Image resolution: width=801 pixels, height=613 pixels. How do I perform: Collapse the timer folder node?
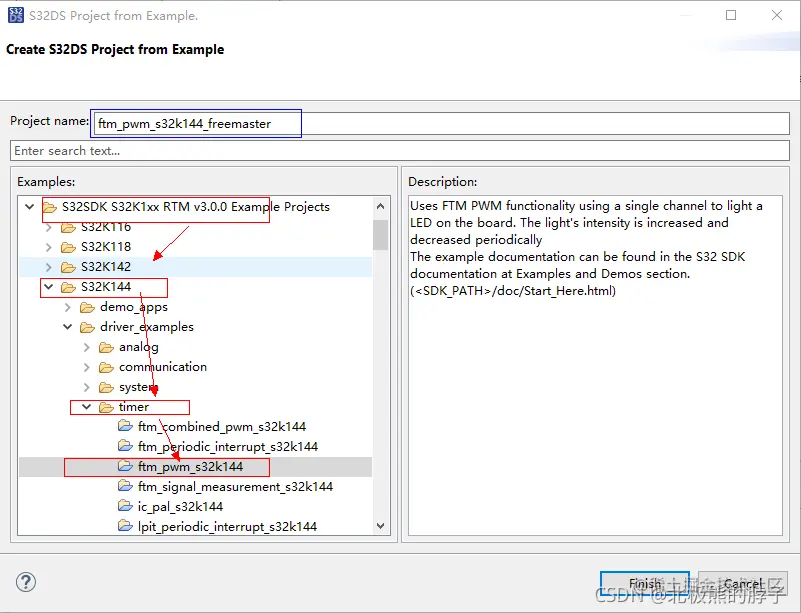tap(86, 407)
